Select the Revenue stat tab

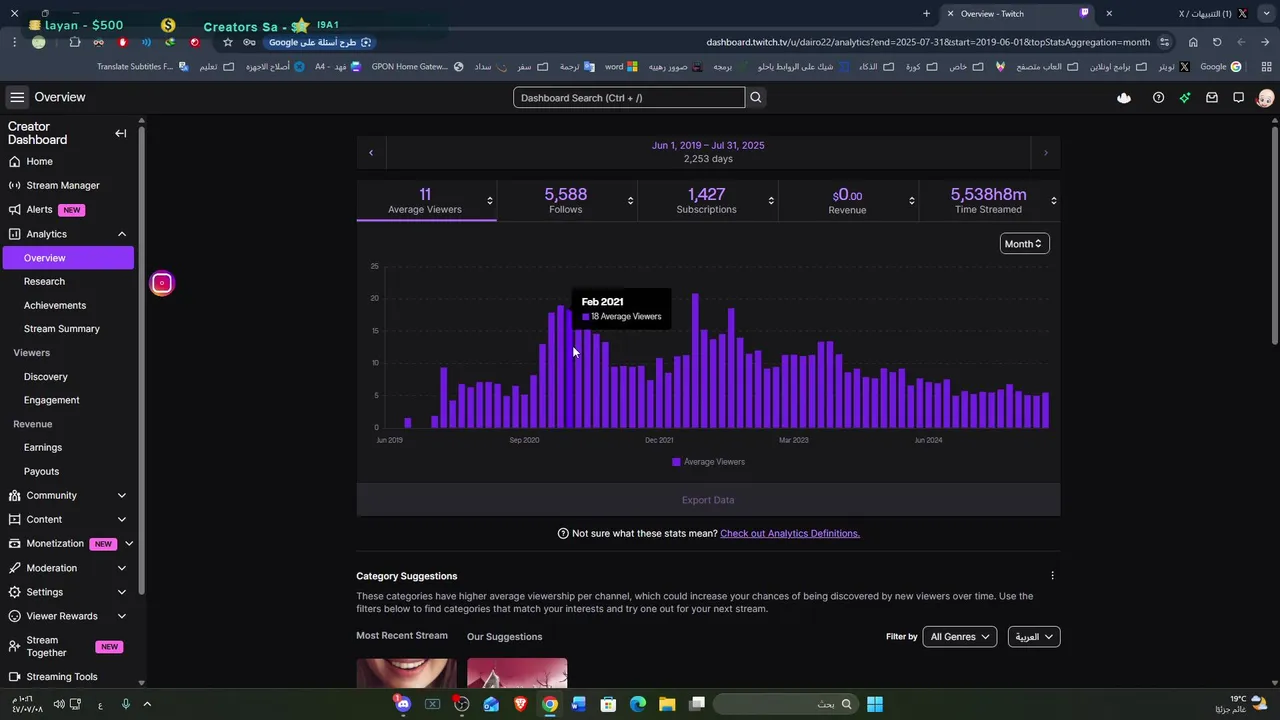(x=847, y=200)
